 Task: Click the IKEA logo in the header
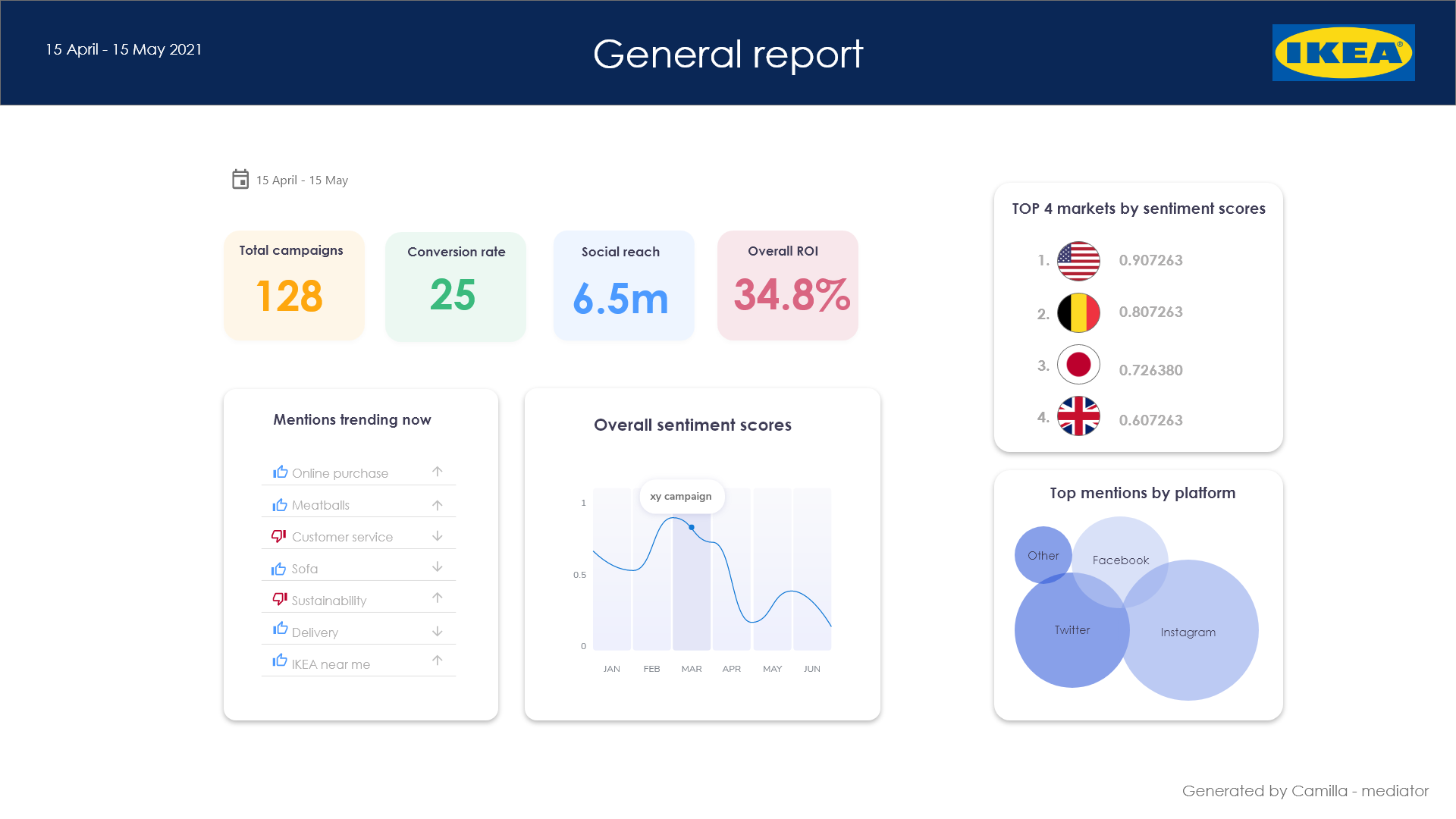(1343, 52)
